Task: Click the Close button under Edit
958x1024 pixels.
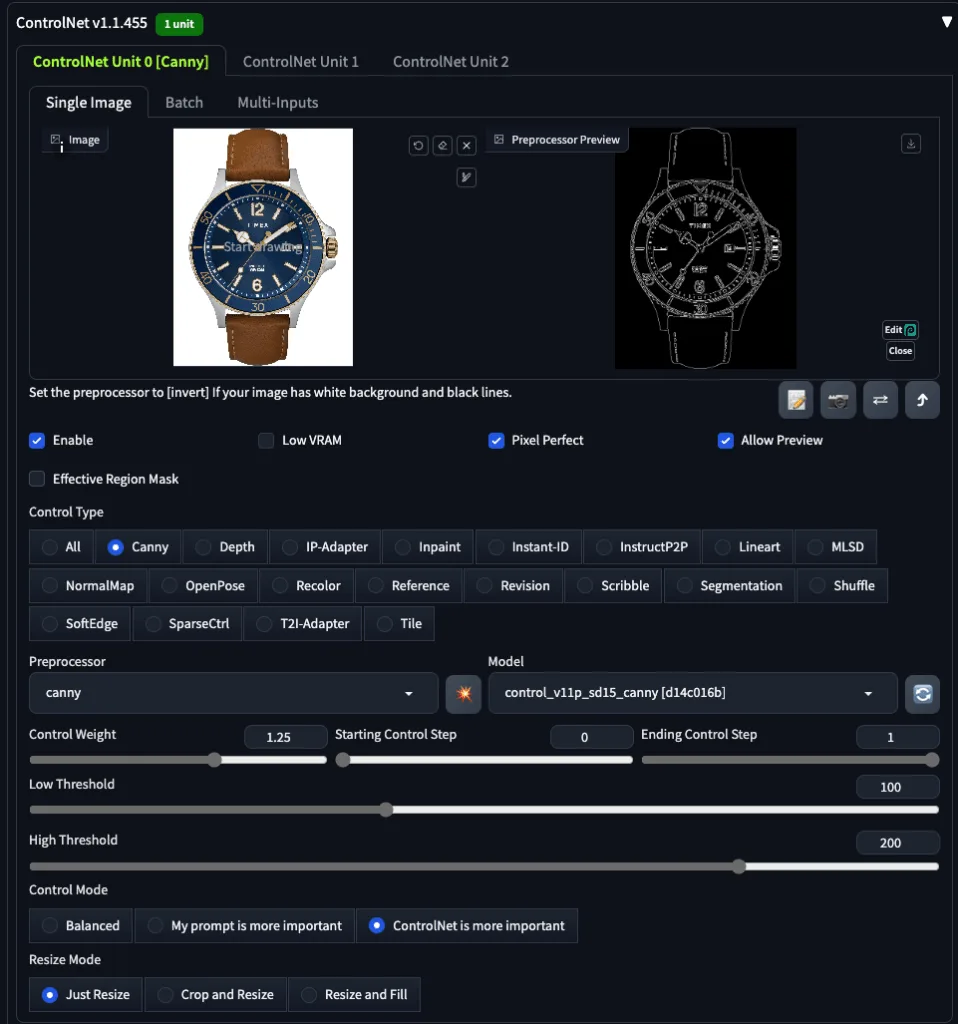Action: 900,351
